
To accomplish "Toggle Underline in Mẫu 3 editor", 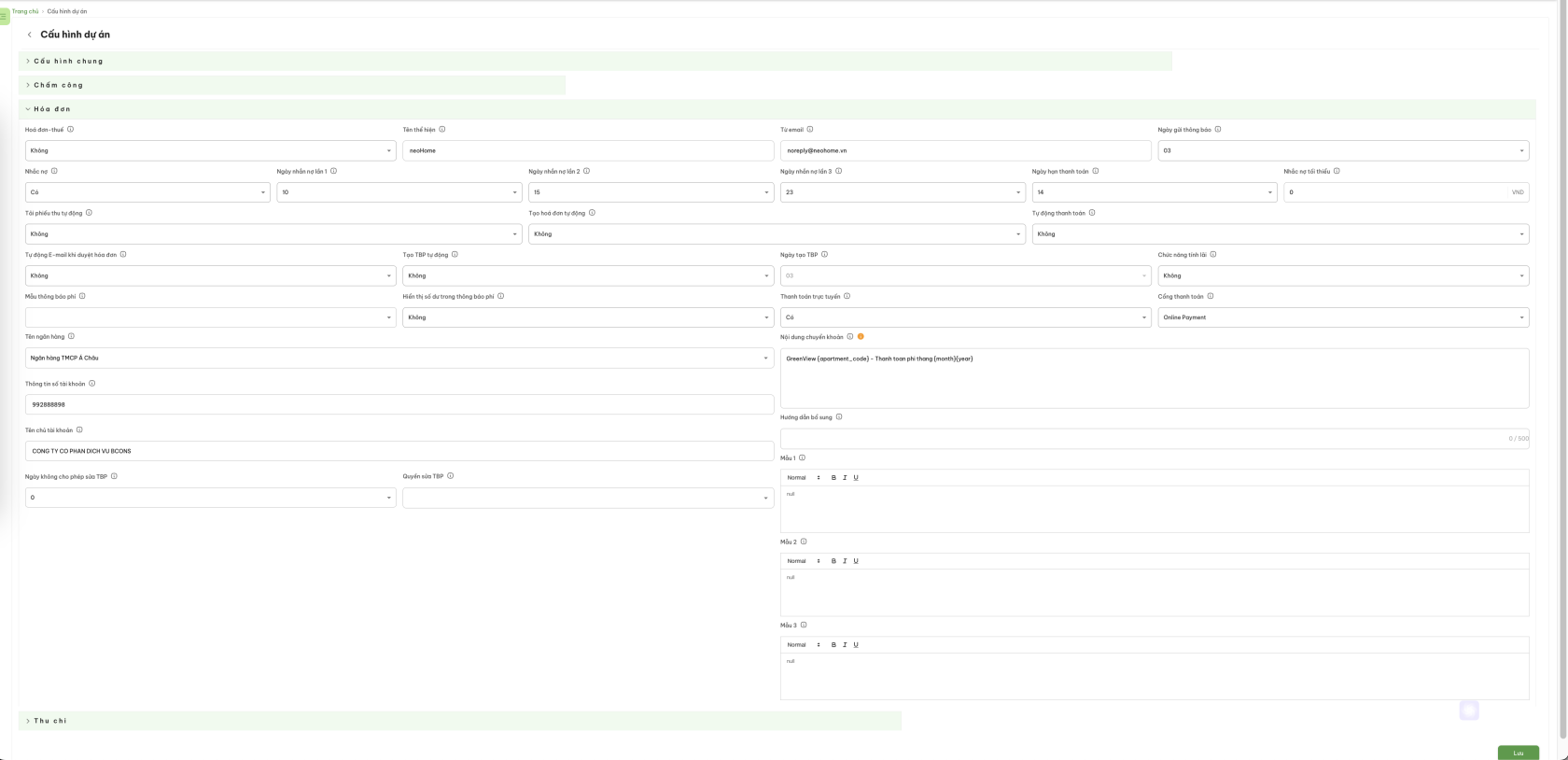I will 856,645.
